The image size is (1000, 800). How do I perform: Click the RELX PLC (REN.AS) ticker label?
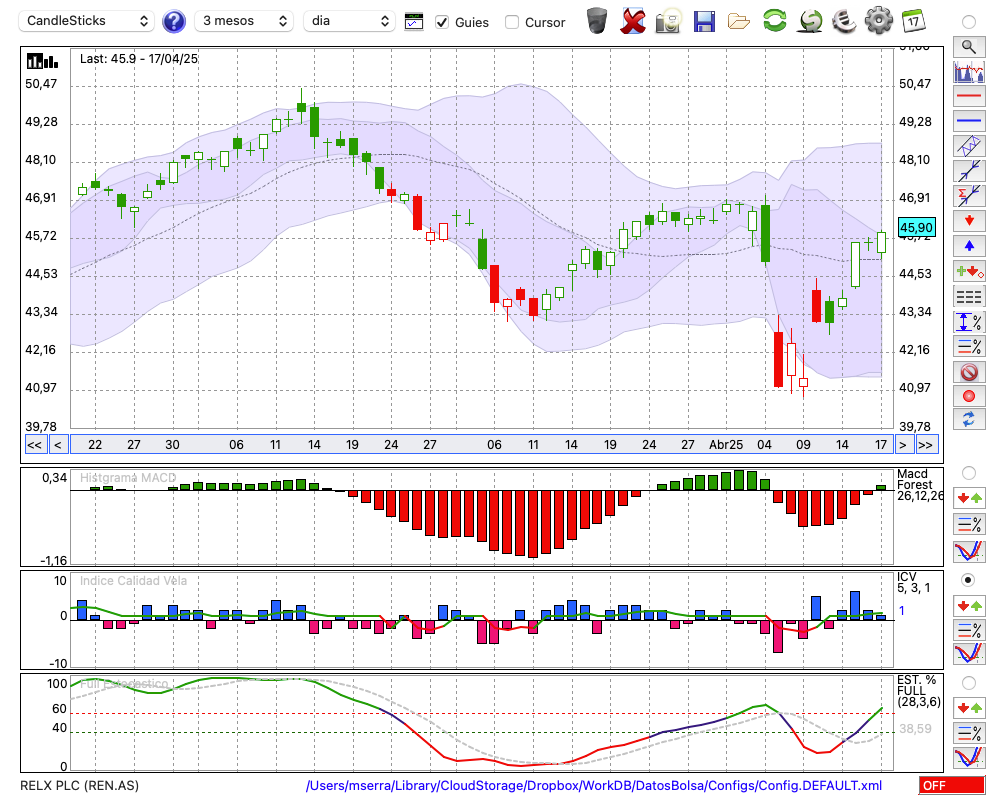click(79, 785)
